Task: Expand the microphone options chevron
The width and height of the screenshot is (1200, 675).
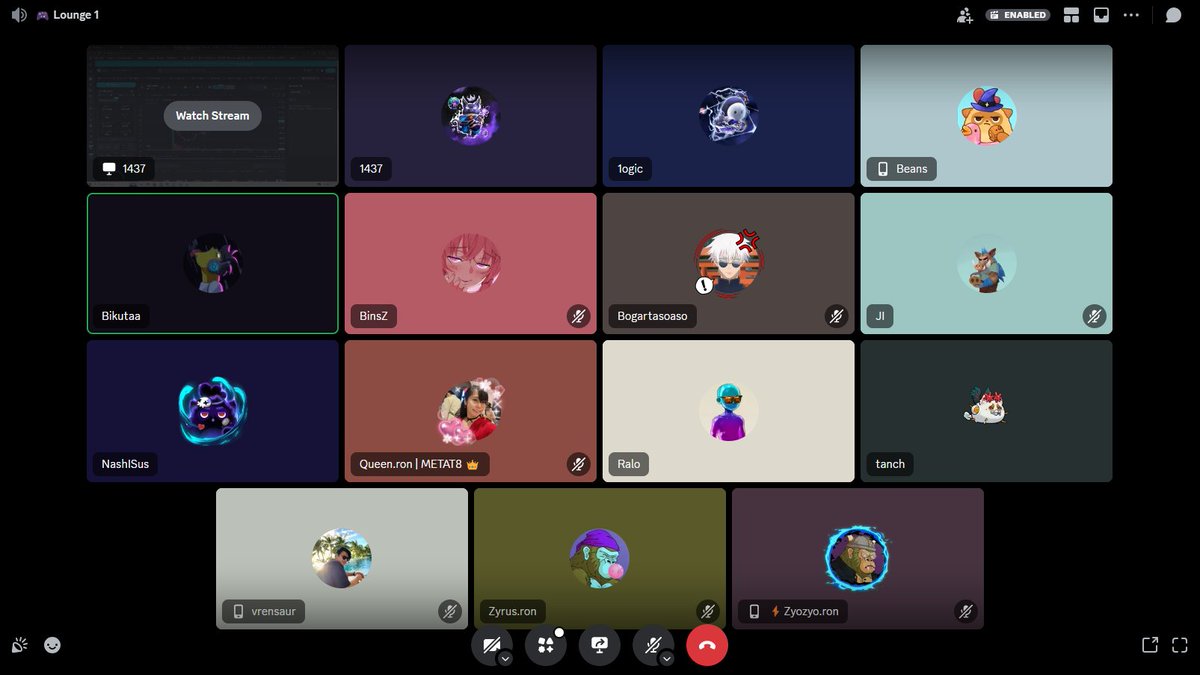Action: tap(667, 658)
